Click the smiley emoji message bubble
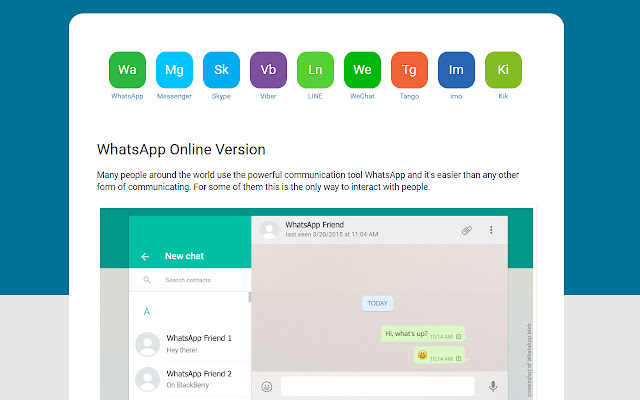640x400 pixels. point(440,355)
